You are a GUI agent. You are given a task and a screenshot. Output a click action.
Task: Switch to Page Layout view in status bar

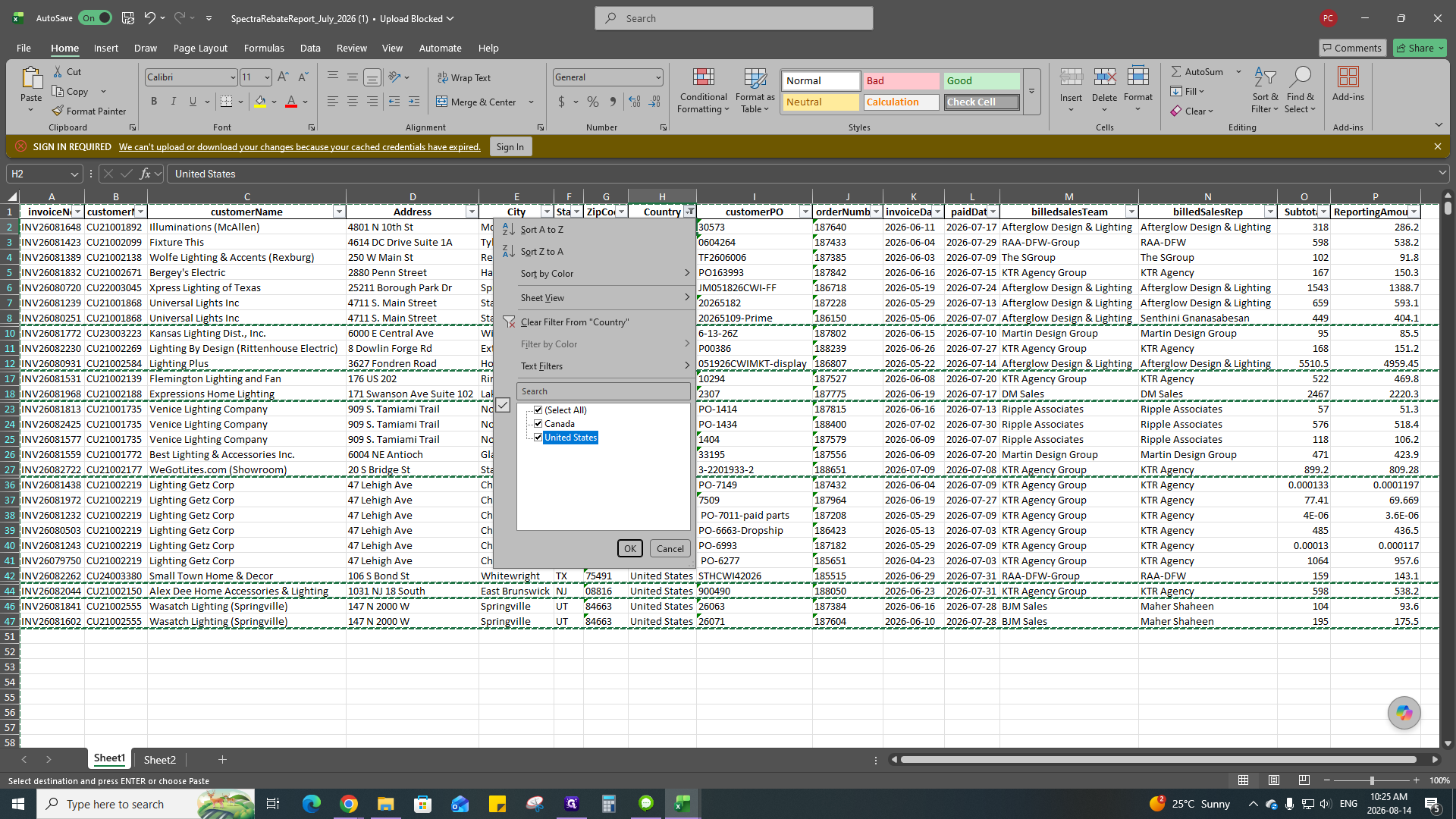click(1274, 780)
